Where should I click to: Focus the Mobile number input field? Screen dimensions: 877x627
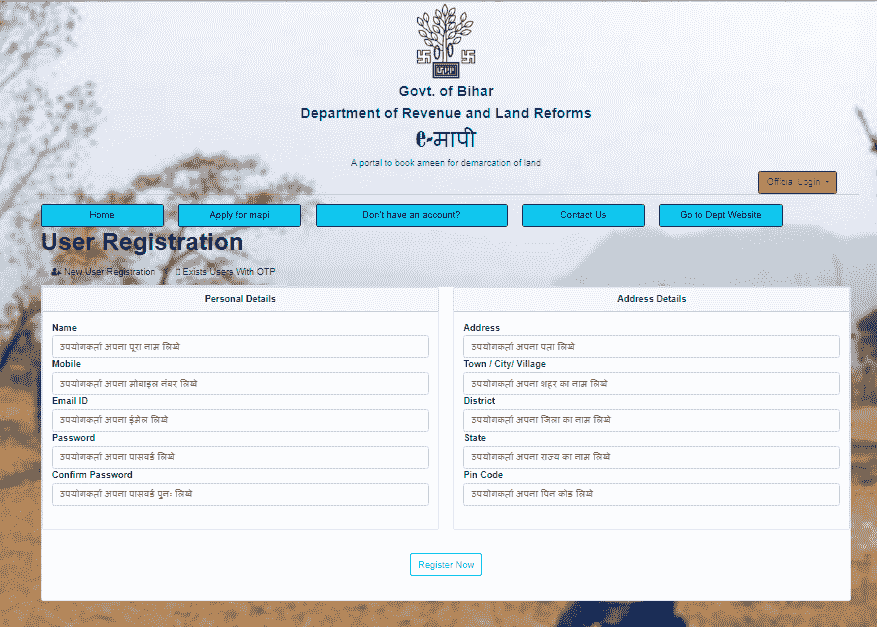click(241, 384)
